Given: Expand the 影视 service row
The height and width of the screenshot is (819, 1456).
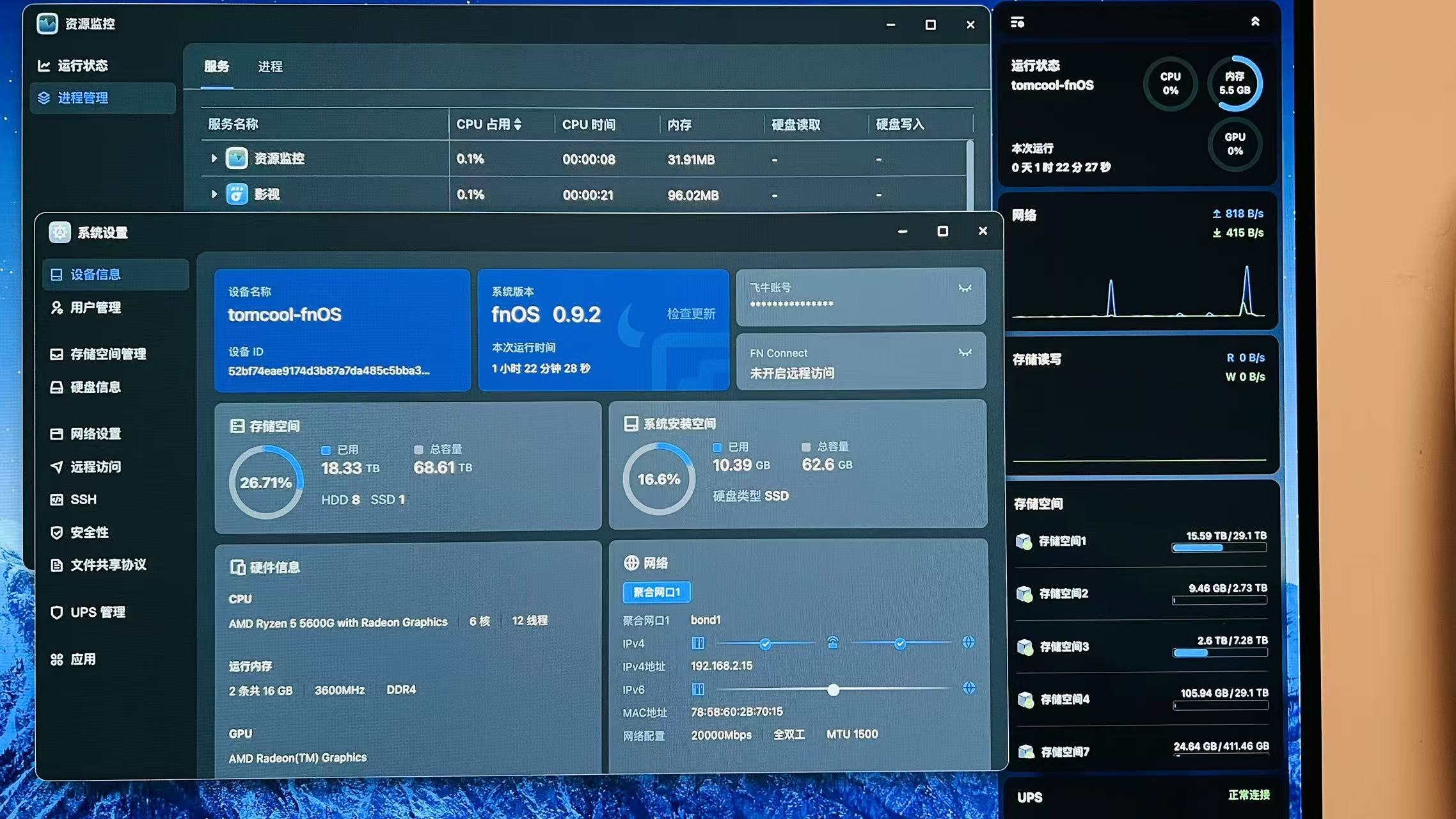Looking at the screenshot, I should pyautogui.click(x=214, y=194).
